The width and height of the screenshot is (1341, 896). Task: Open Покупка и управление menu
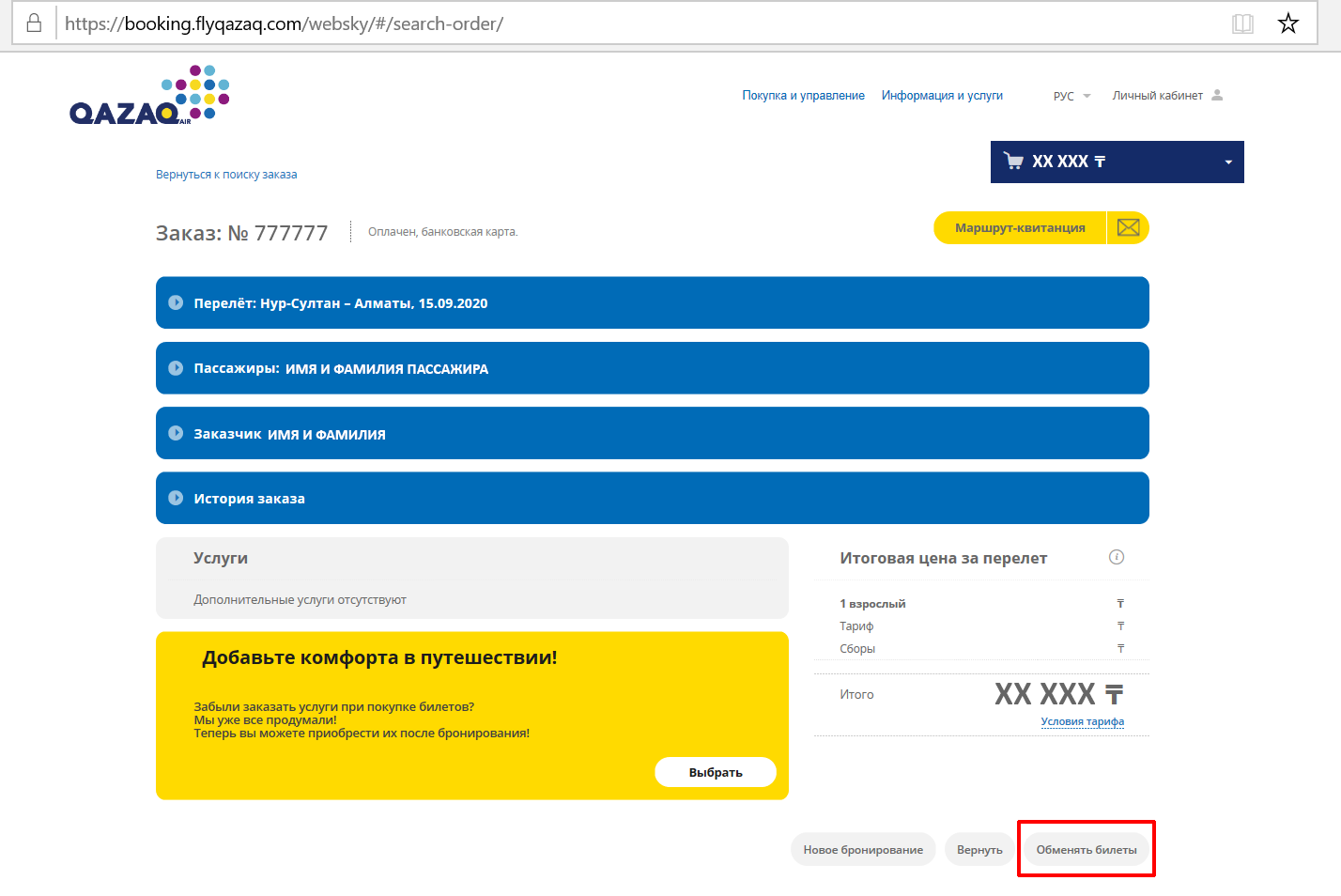click(x=803, y=96)
